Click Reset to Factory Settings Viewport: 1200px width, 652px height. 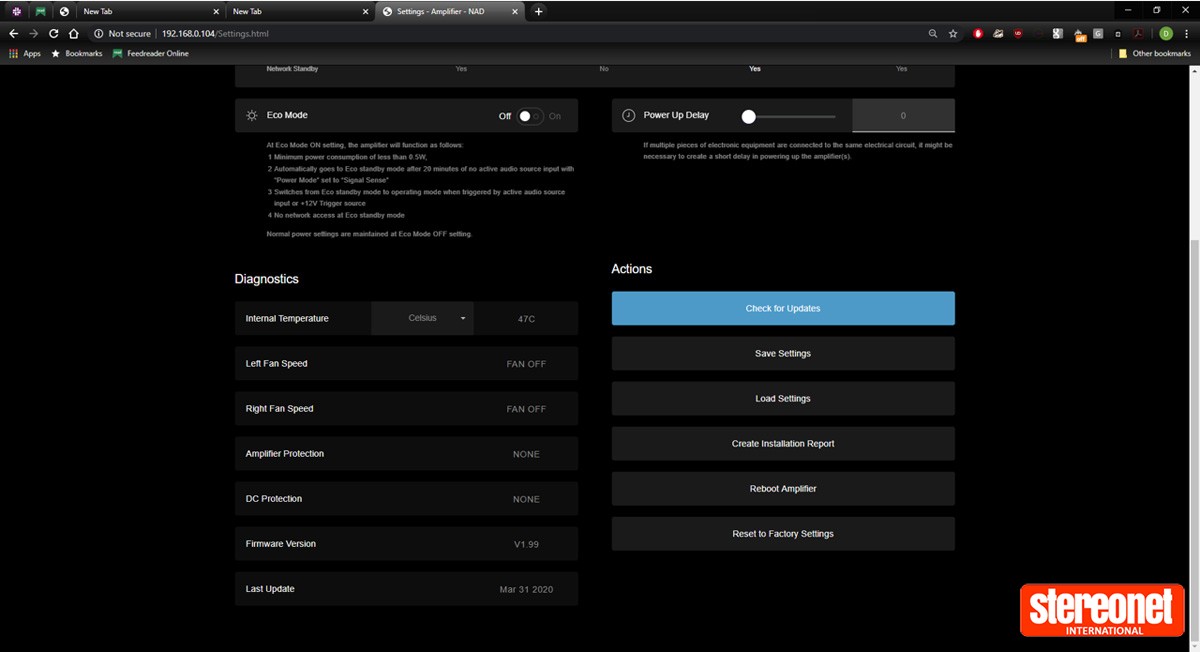(x=783, y=533)
